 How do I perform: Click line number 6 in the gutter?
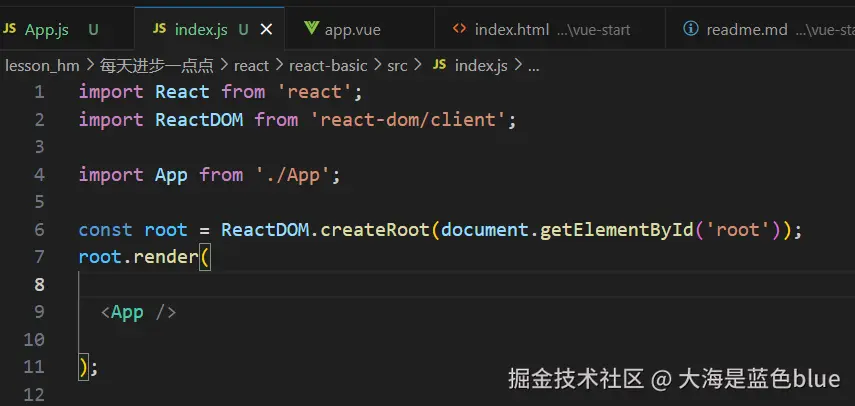[x=39, y=229]
